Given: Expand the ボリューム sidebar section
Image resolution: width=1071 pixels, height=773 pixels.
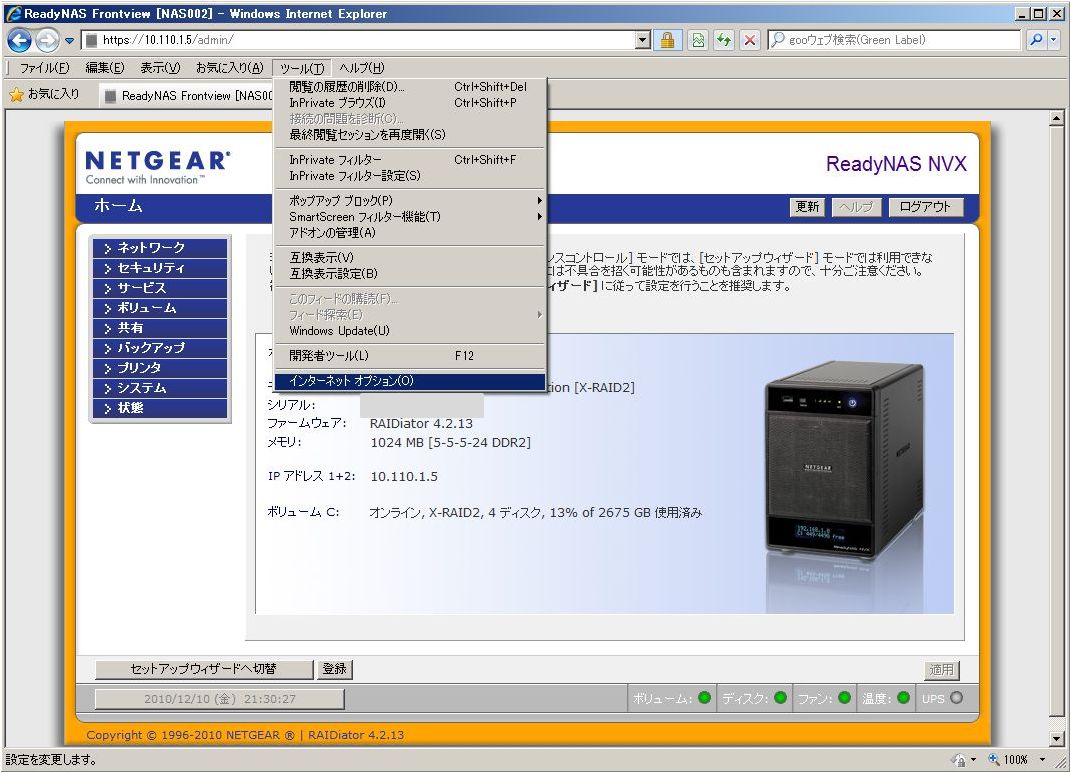Looking at the screenshot, I should [160, 308].
